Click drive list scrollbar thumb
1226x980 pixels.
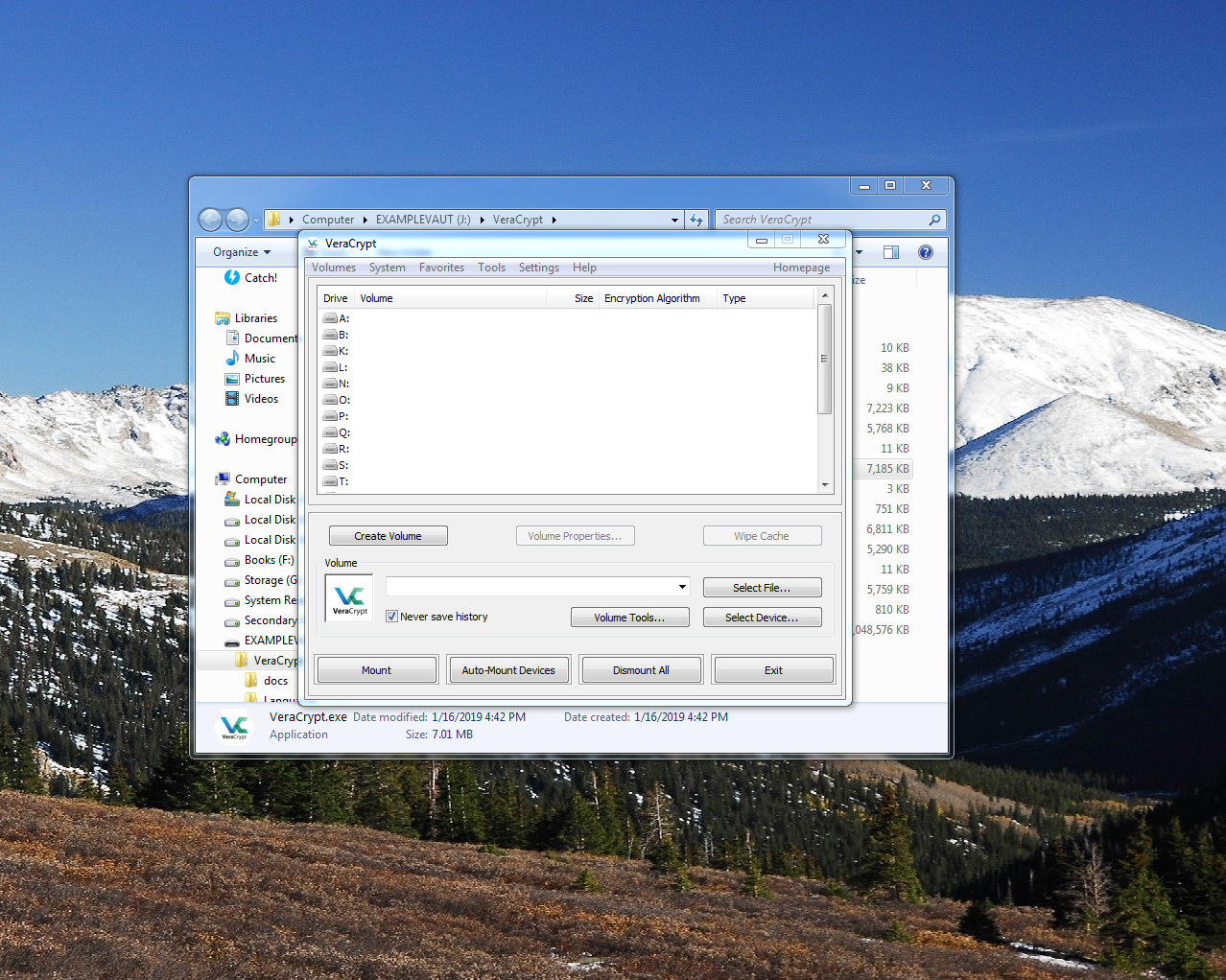tap(824, 359)
